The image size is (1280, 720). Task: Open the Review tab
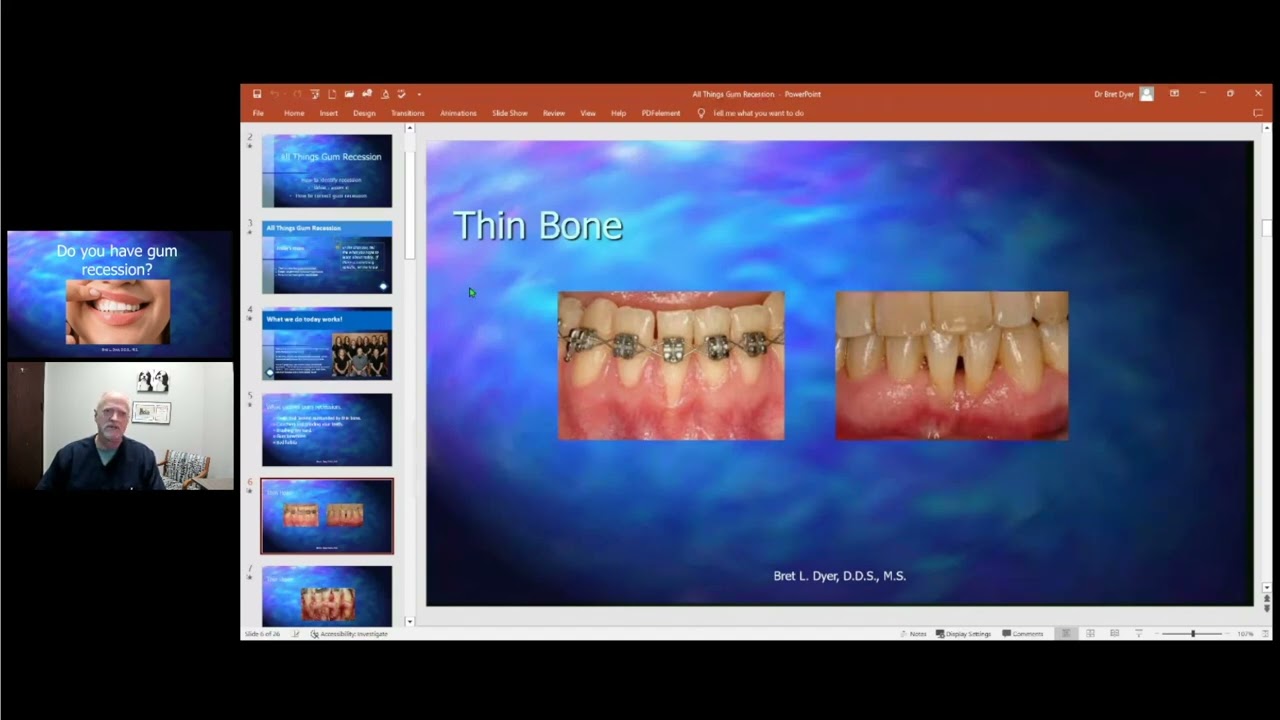coord(554,113)
